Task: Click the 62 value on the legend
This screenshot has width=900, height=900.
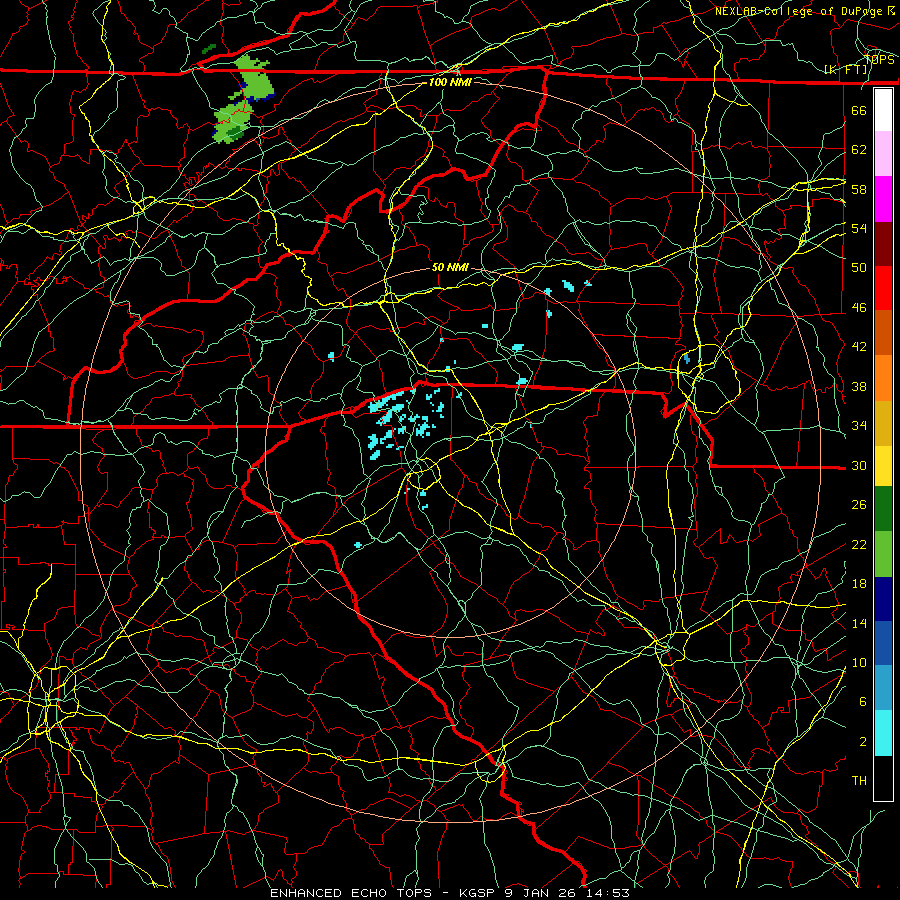Action: pyautogui.click(x=859, y=150)
